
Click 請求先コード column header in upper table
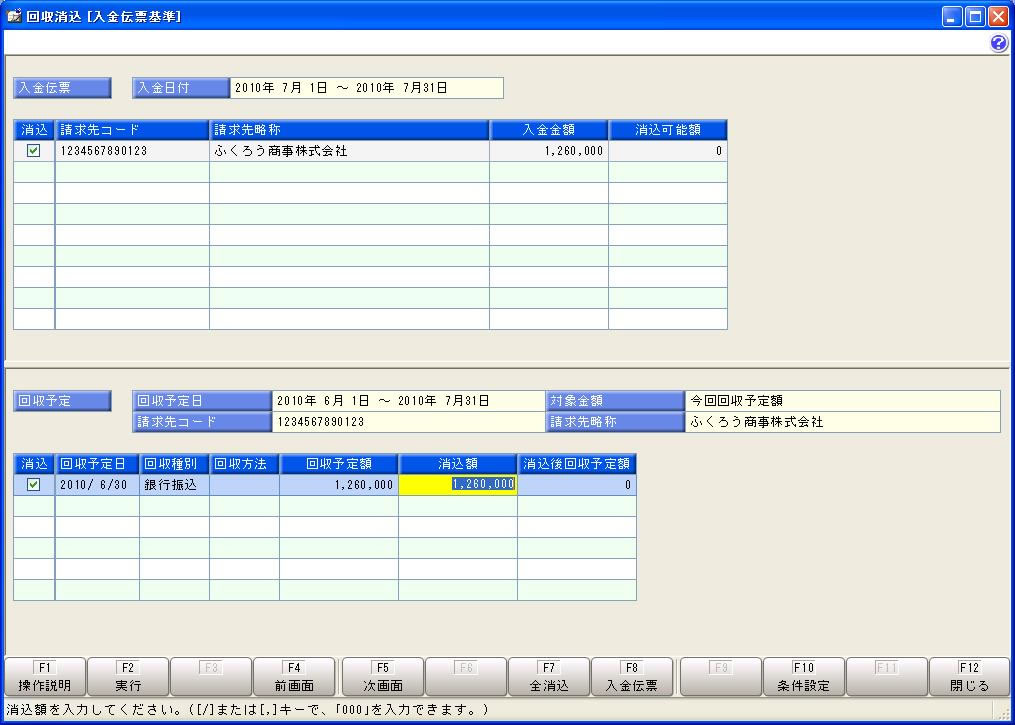(x=132, y=130)
